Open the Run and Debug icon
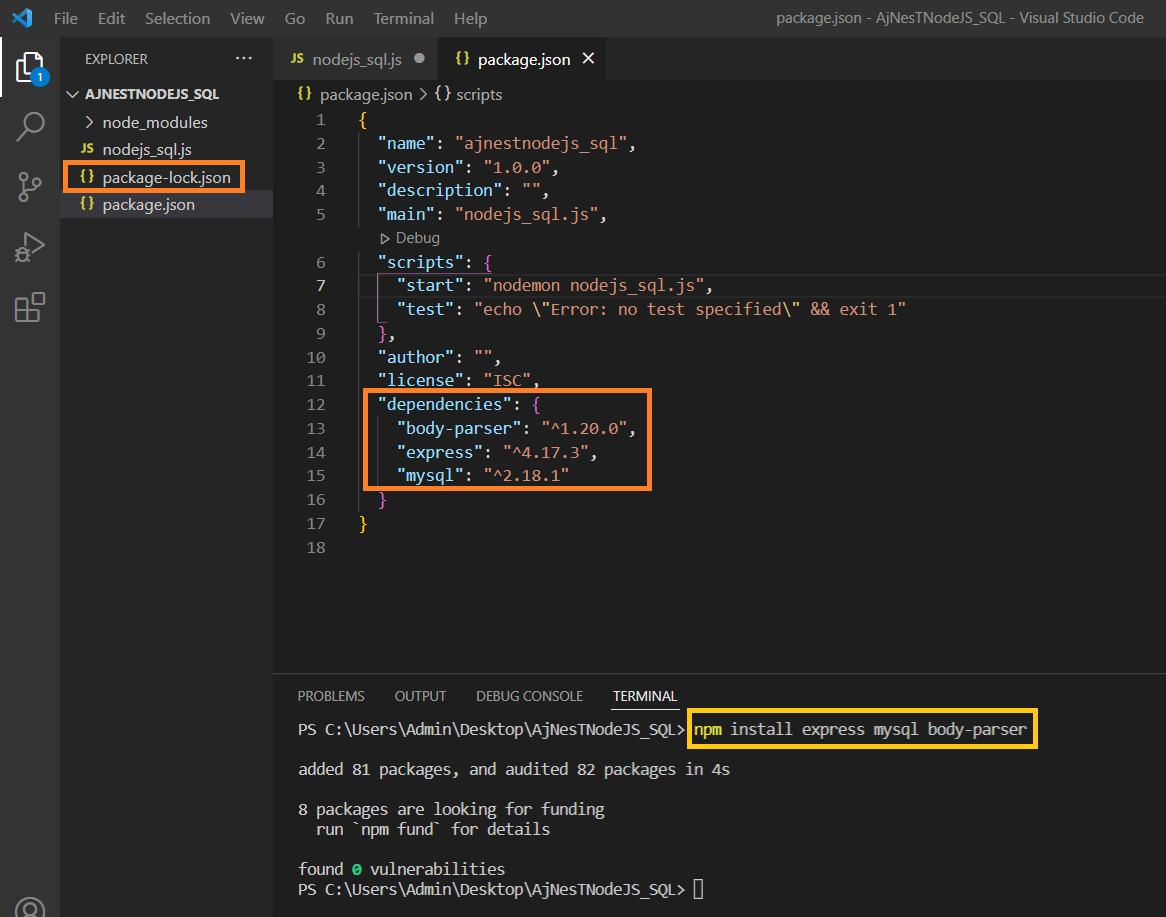 pos(30,246)
